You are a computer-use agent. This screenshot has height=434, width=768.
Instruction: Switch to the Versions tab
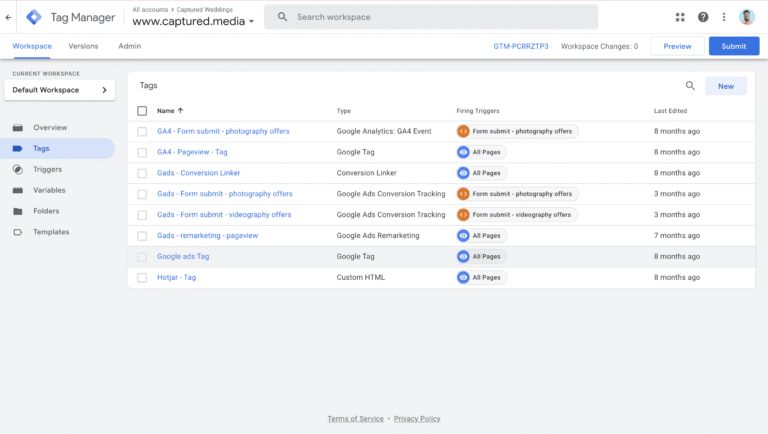pos(83,46)
